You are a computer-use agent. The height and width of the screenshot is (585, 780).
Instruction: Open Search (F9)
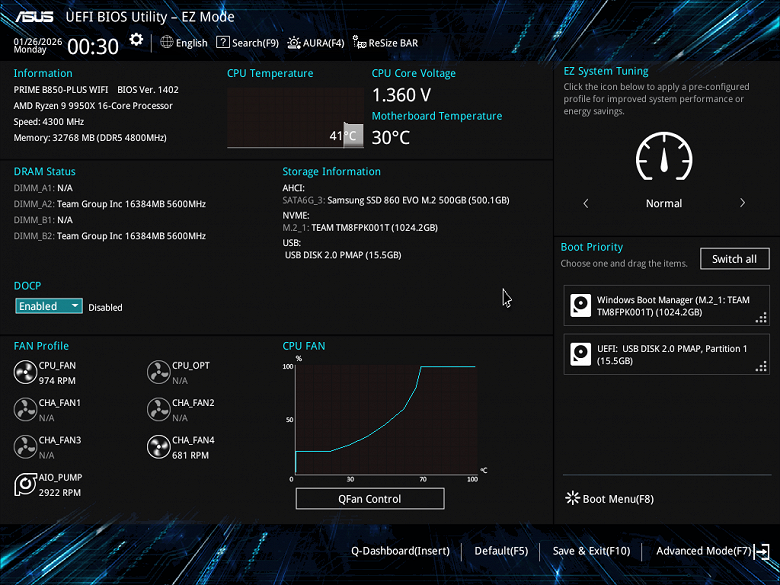pyautogui.click(x=247, y=43)
